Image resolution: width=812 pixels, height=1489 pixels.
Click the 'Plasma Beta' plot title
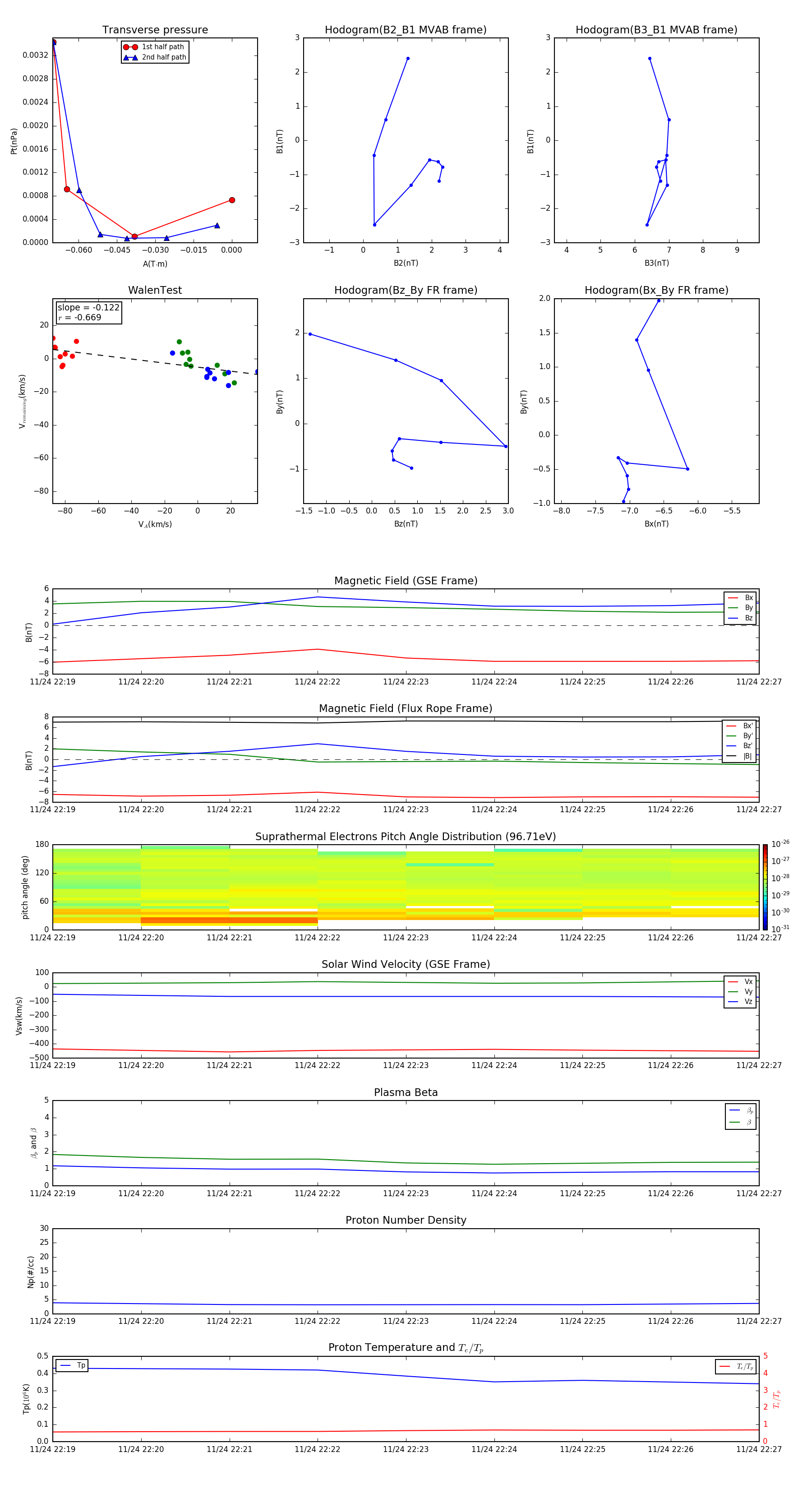click(x=406, y=1092)
